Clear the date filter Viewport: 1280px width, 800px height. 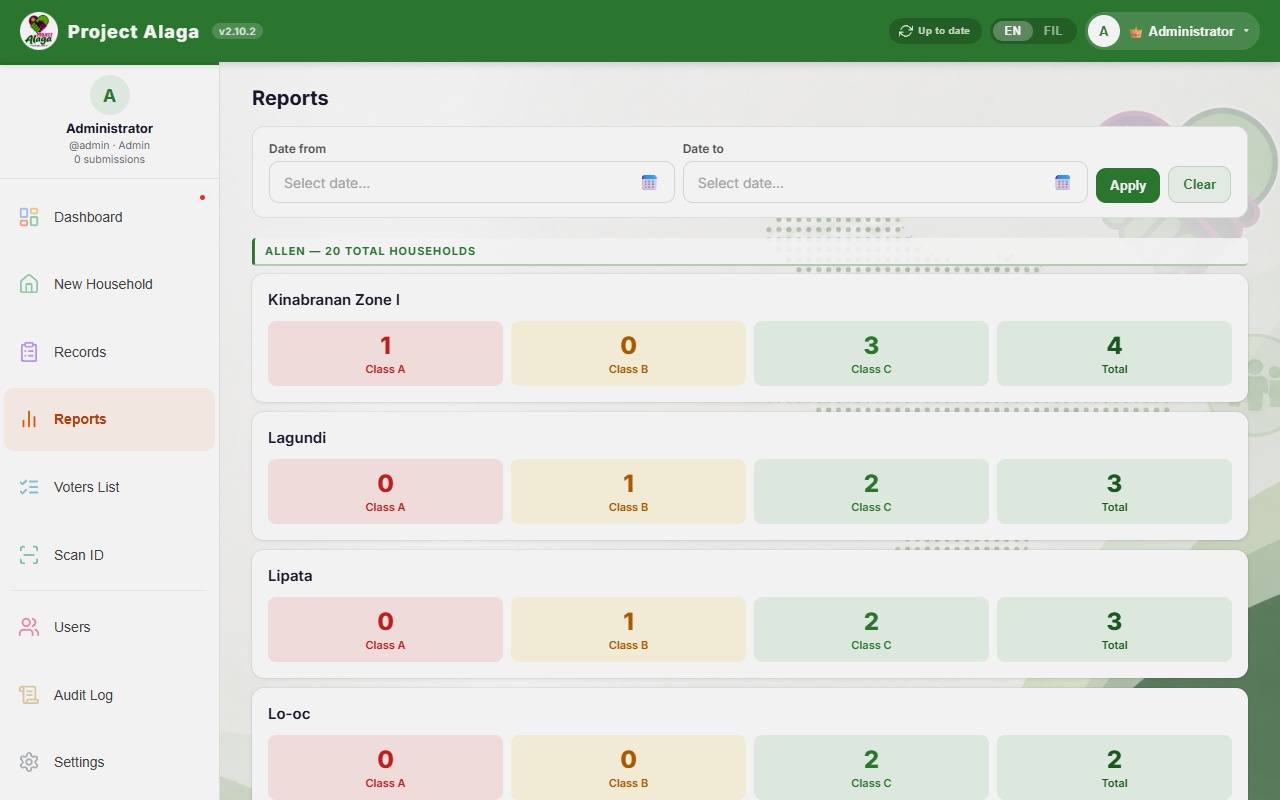point(1199,184)
